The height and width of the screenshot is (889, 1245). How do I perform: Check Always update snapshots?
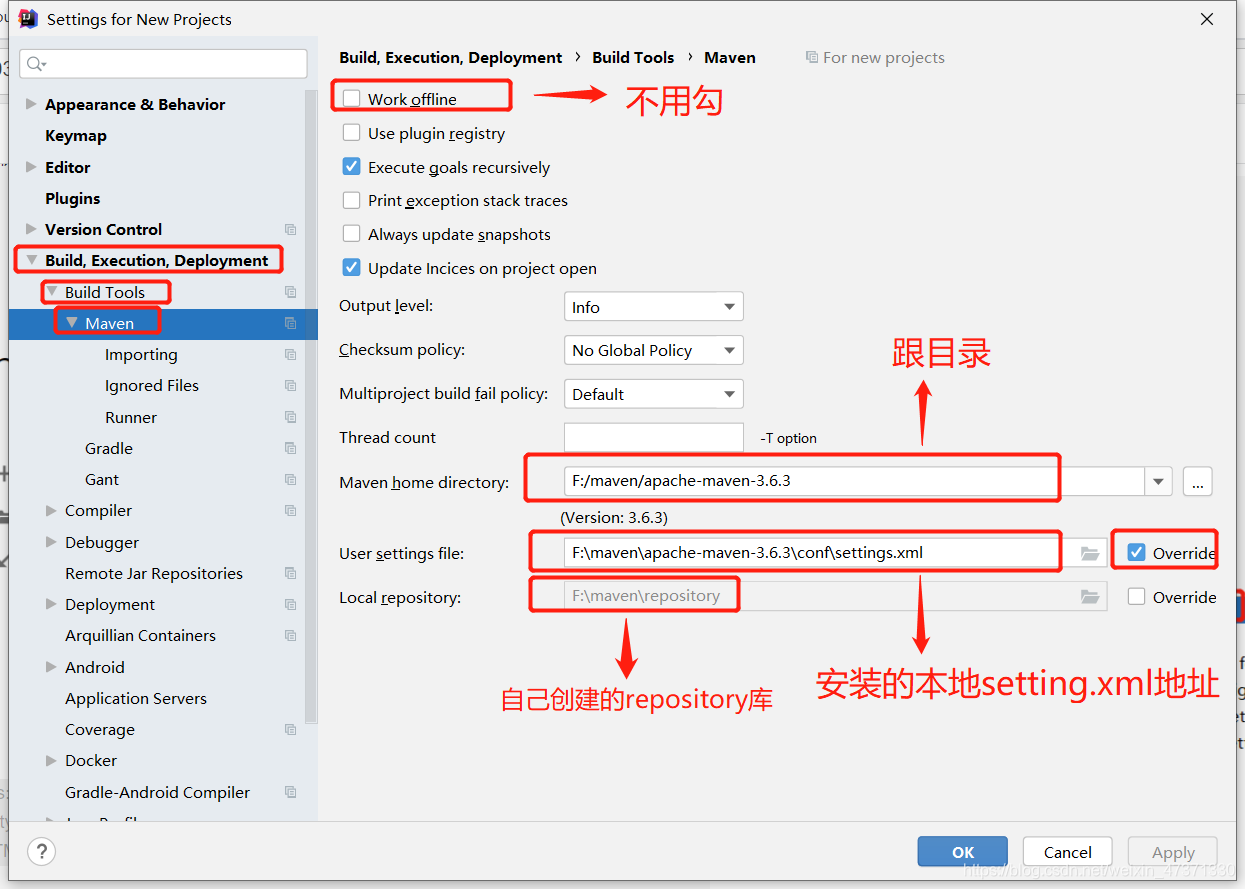tap(351, 233)
